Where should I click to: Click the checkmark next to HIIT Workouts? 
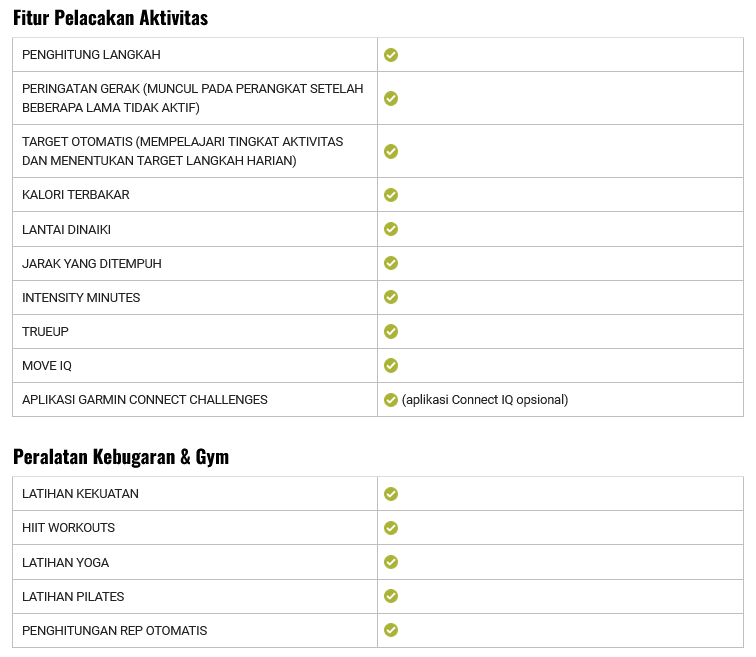pyautogui.click(x=391, y=528)
